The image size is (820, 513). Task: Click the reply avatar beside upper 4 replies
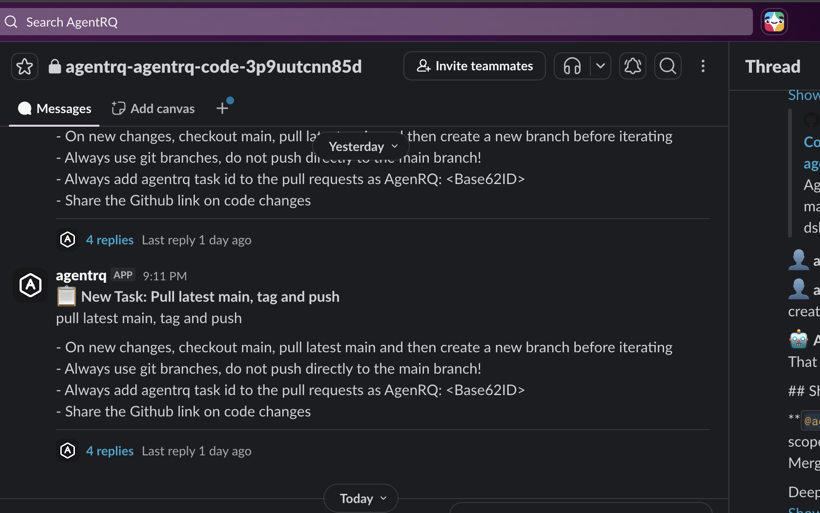[x=67, y=240]
